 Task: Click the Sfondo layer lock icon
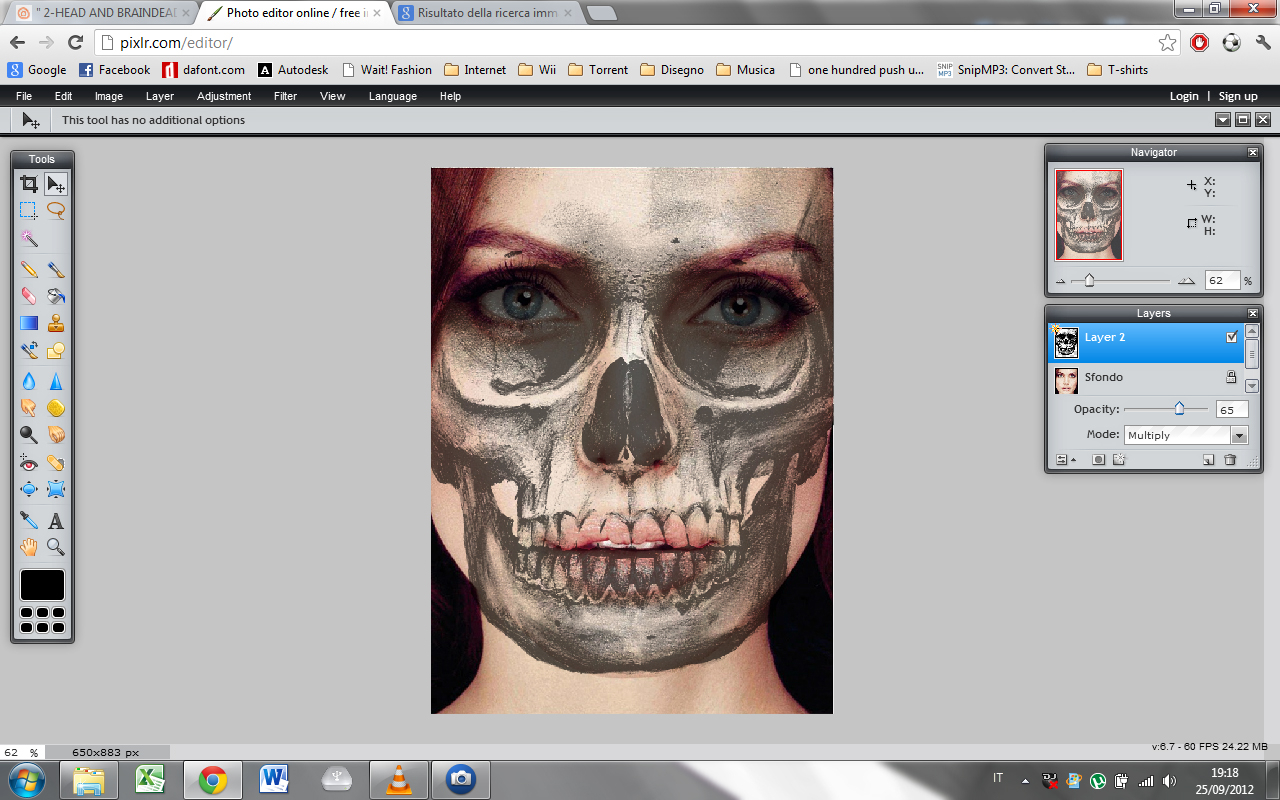(x=1232, y=377)
